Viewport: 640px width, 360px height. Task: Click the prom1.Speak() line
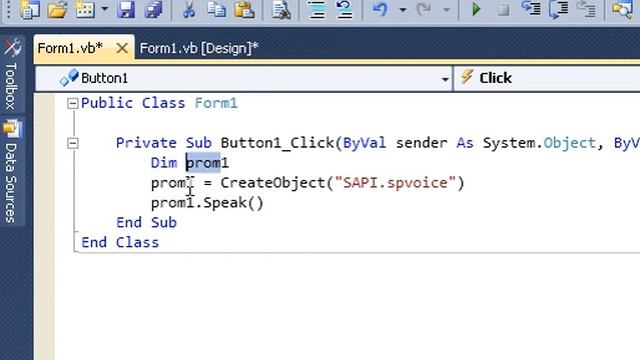(207, 203)
